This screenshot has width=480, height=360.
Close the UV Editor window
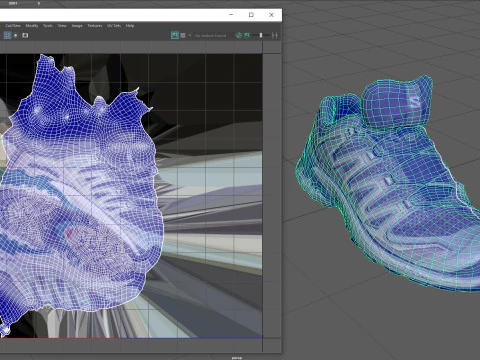271,15
